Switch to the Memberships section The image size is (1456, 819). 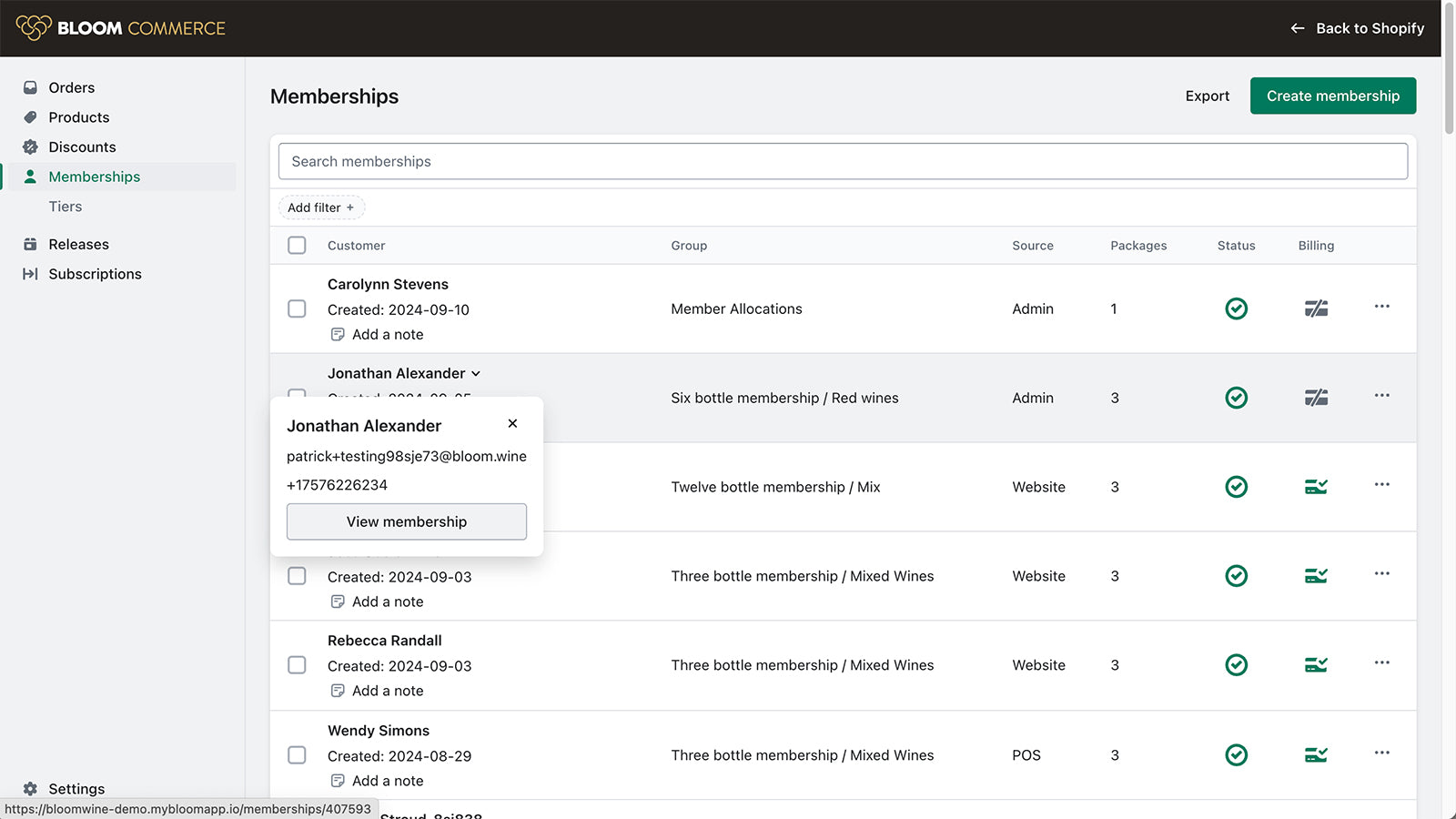(95, 177)
